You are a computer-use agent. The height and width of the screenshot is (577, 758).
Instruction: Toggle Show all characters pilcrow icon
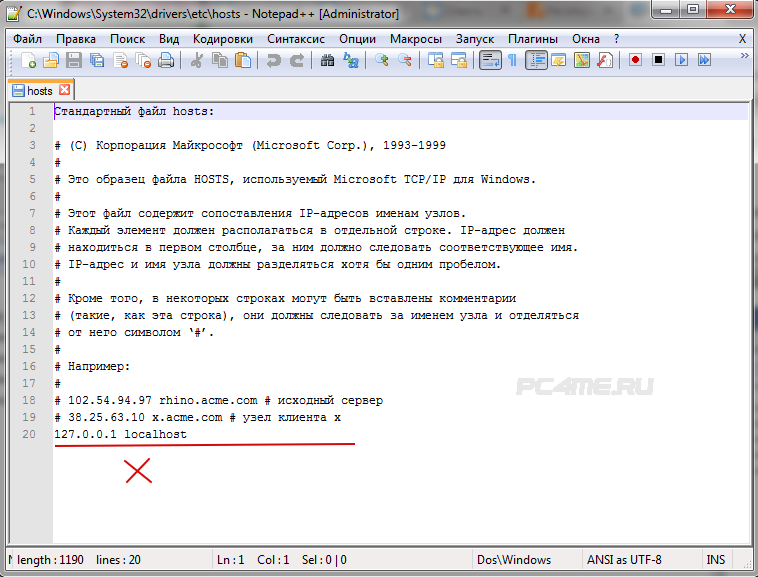point(512,60)
